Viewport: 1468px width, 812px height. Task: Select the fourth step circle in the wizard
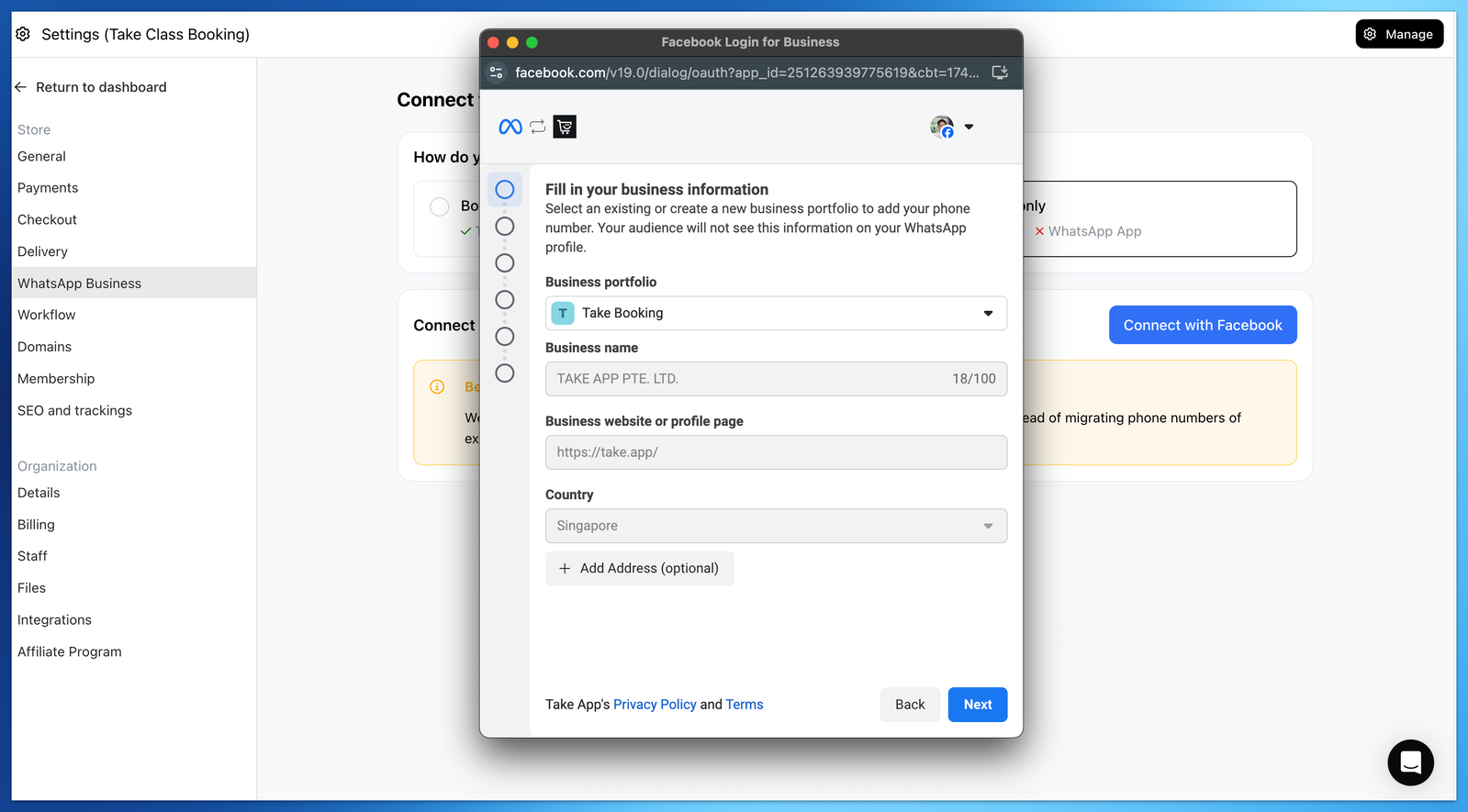point(505,300)
